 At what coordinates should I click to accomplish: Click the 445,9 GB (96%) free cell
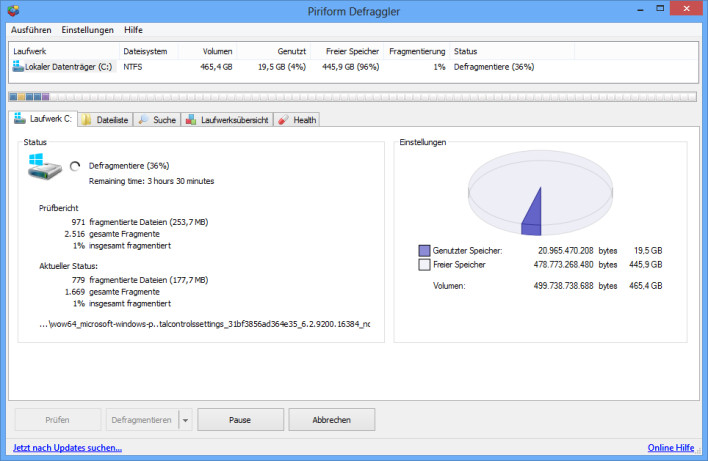[x=351, y=67]
